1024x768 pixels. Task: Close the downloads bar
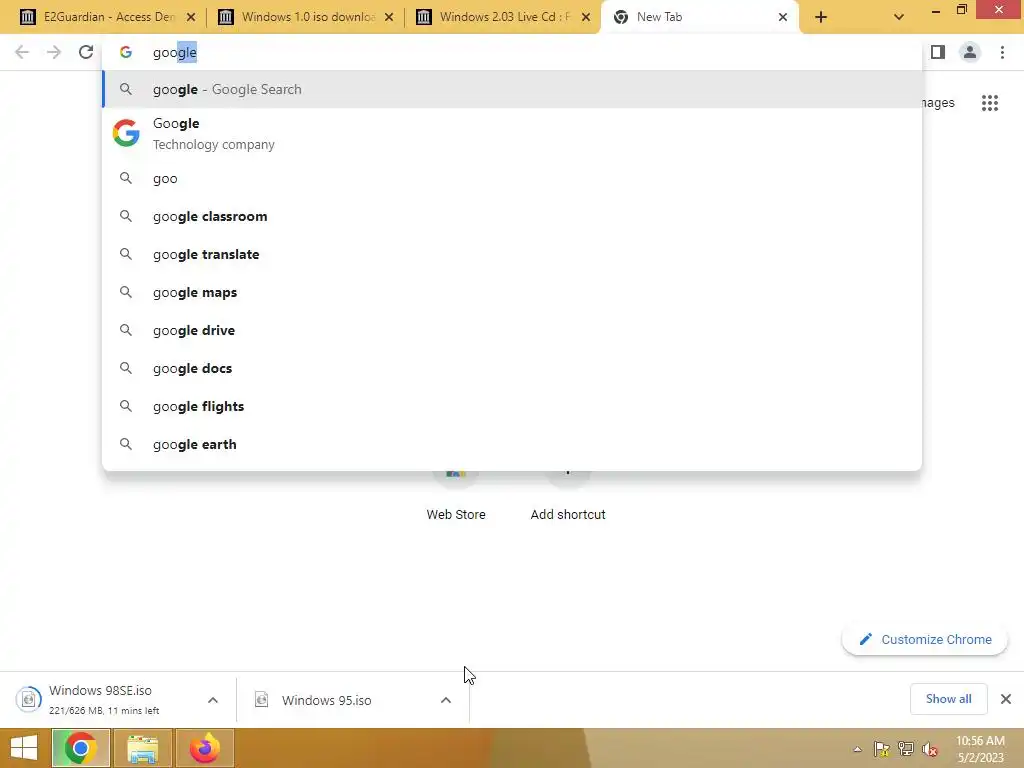pos(1006,699)
